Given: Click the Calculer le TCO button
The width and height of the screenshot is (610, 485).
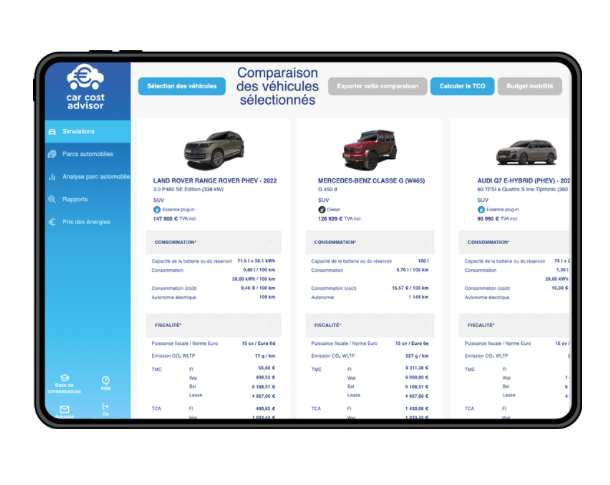Looking at the screenshot, I should click(462, 86).
